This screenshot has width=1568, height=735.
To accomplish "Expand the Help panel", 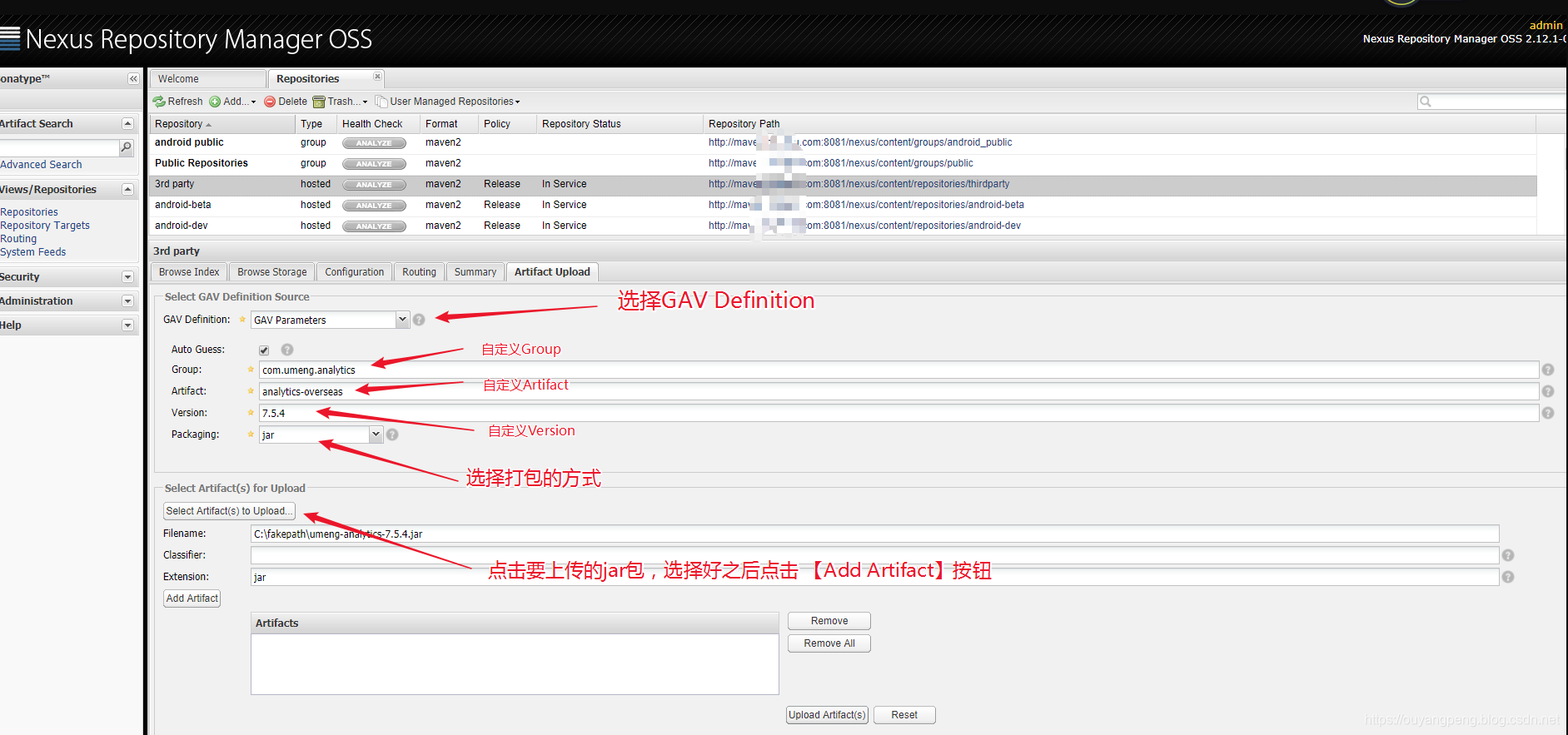I will point(127,325).
